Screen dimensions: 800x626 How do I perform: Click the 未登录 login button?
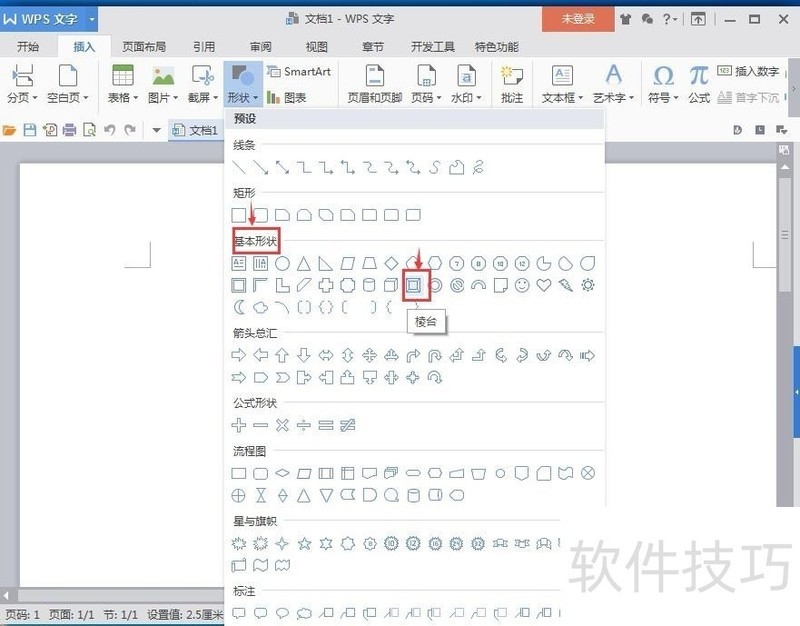coord(578,19)
